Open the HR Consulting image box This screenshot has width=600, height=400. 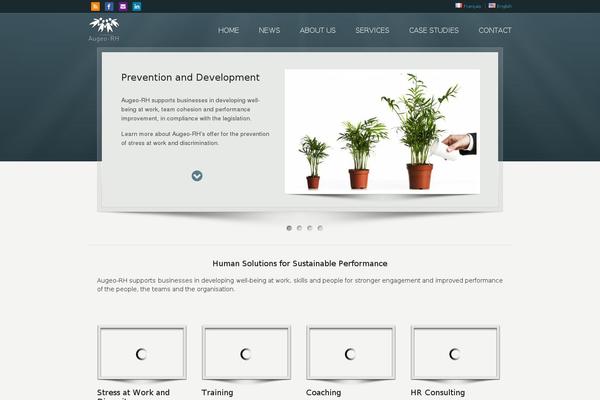[x=455, y=353]
